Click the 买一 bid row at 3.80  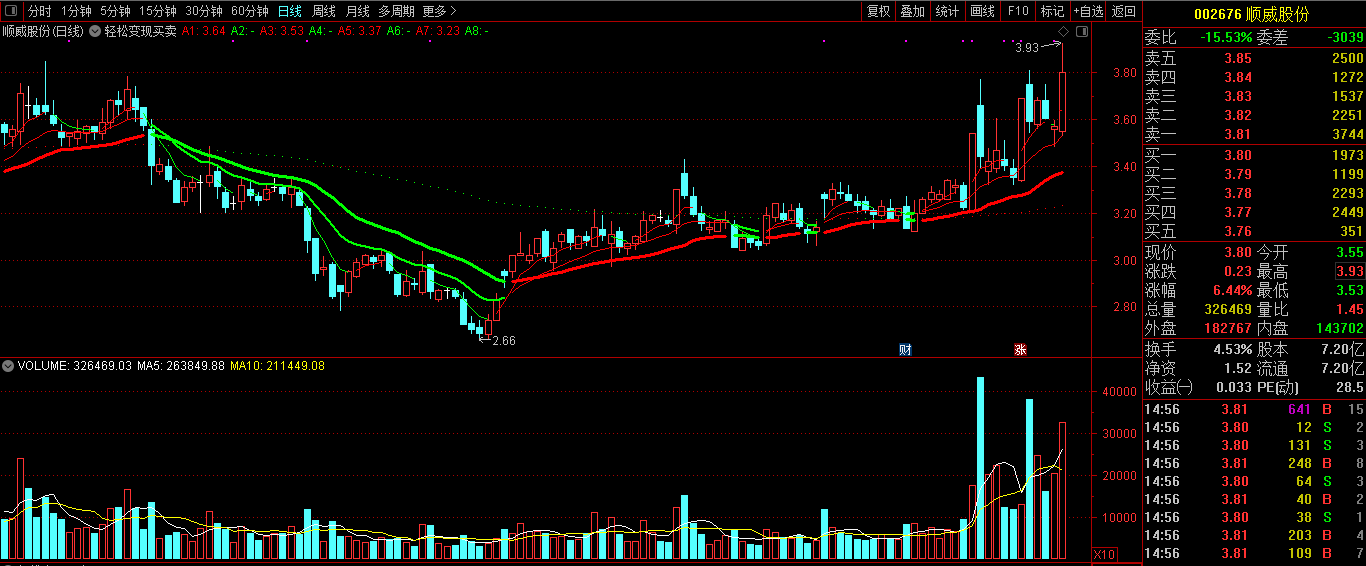[x=1254, y=155]
